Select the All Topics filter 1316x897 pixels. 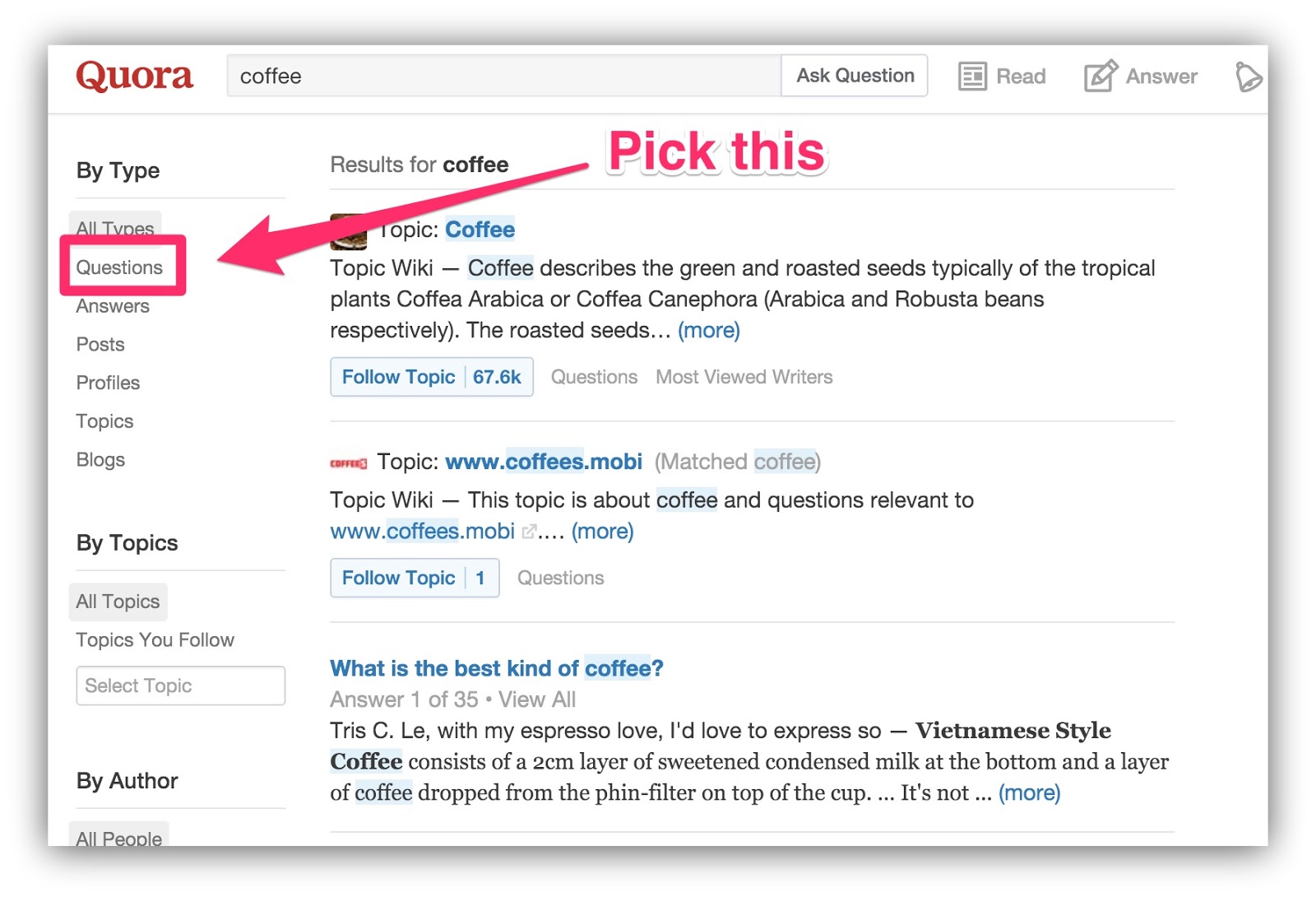pyautogui.click(x=118, y=602)
